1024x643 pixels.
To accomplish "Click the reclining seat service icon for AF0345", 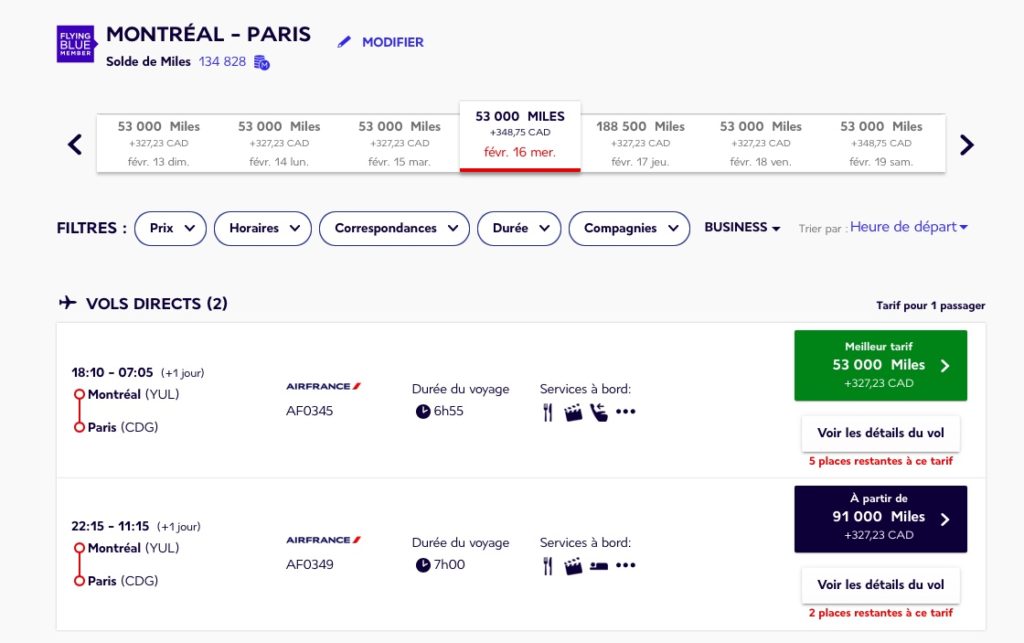I will pos(599,412).
